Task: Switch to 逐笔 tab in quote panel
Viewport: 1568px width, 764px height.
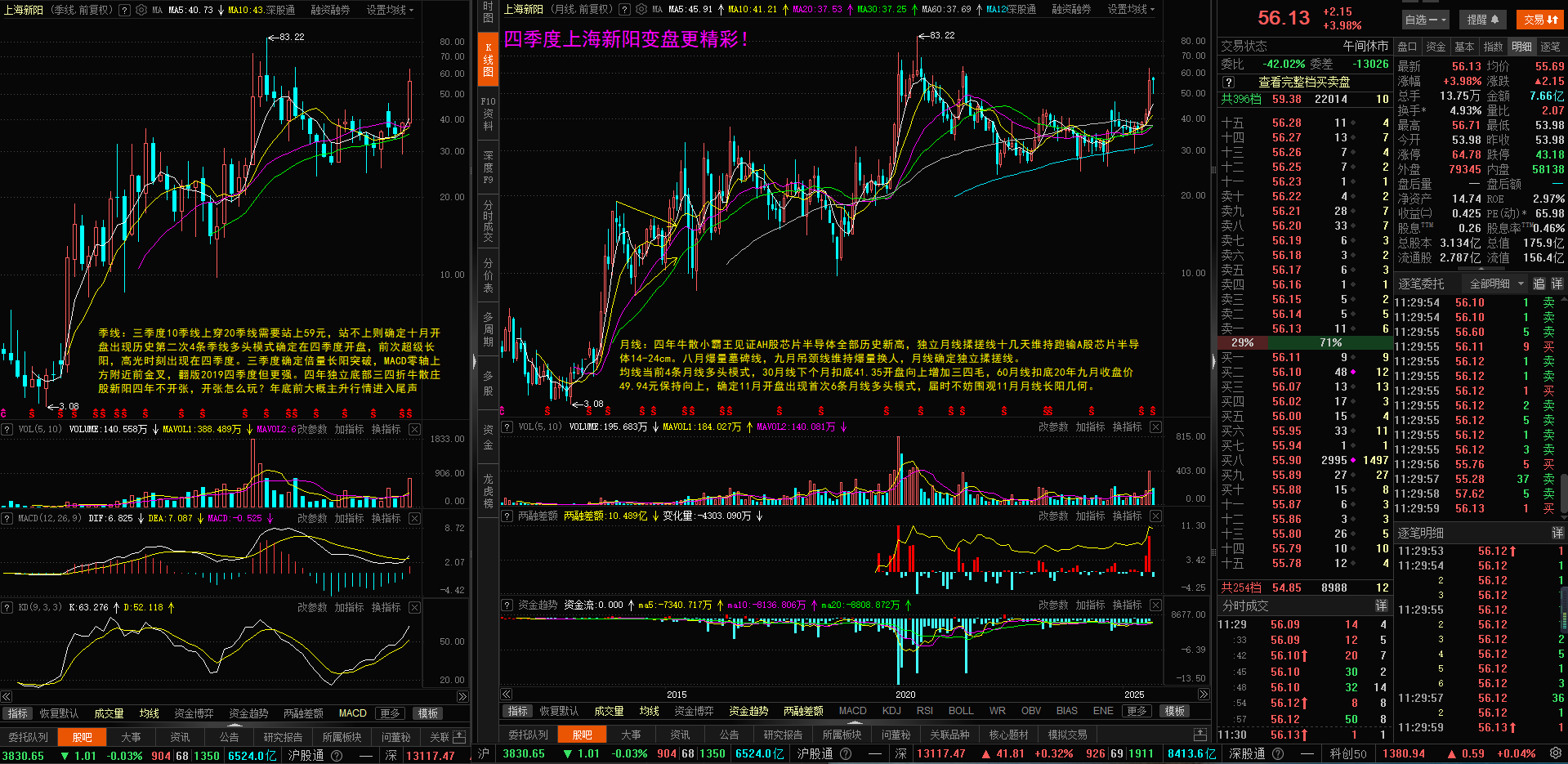Action: (1550, 47)
